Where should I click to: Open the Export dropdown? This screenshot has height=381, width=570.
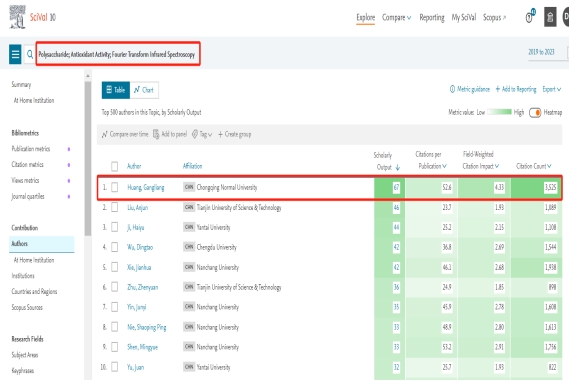[551, 89]
